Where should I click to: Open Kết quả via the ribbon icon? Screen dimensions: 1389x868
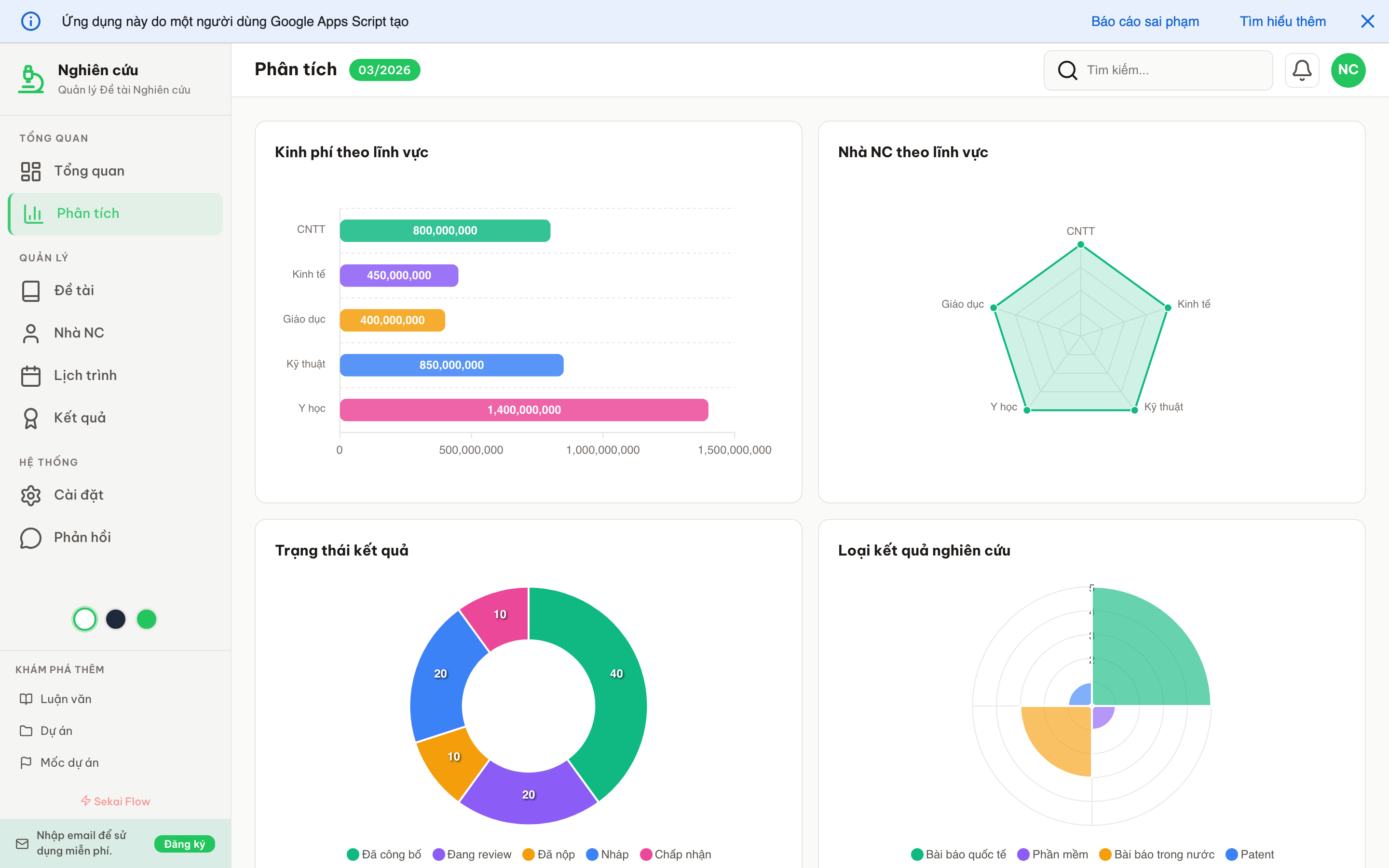point(31,417)
